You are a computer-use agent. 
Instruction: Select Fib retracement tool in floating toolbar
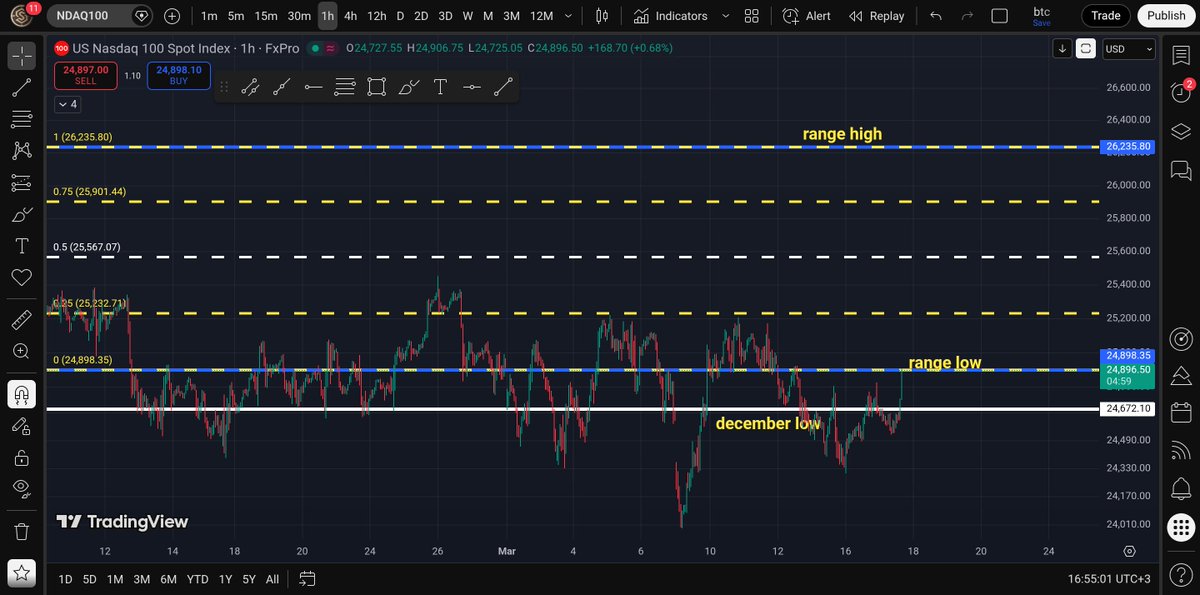[x=345, y=87]
